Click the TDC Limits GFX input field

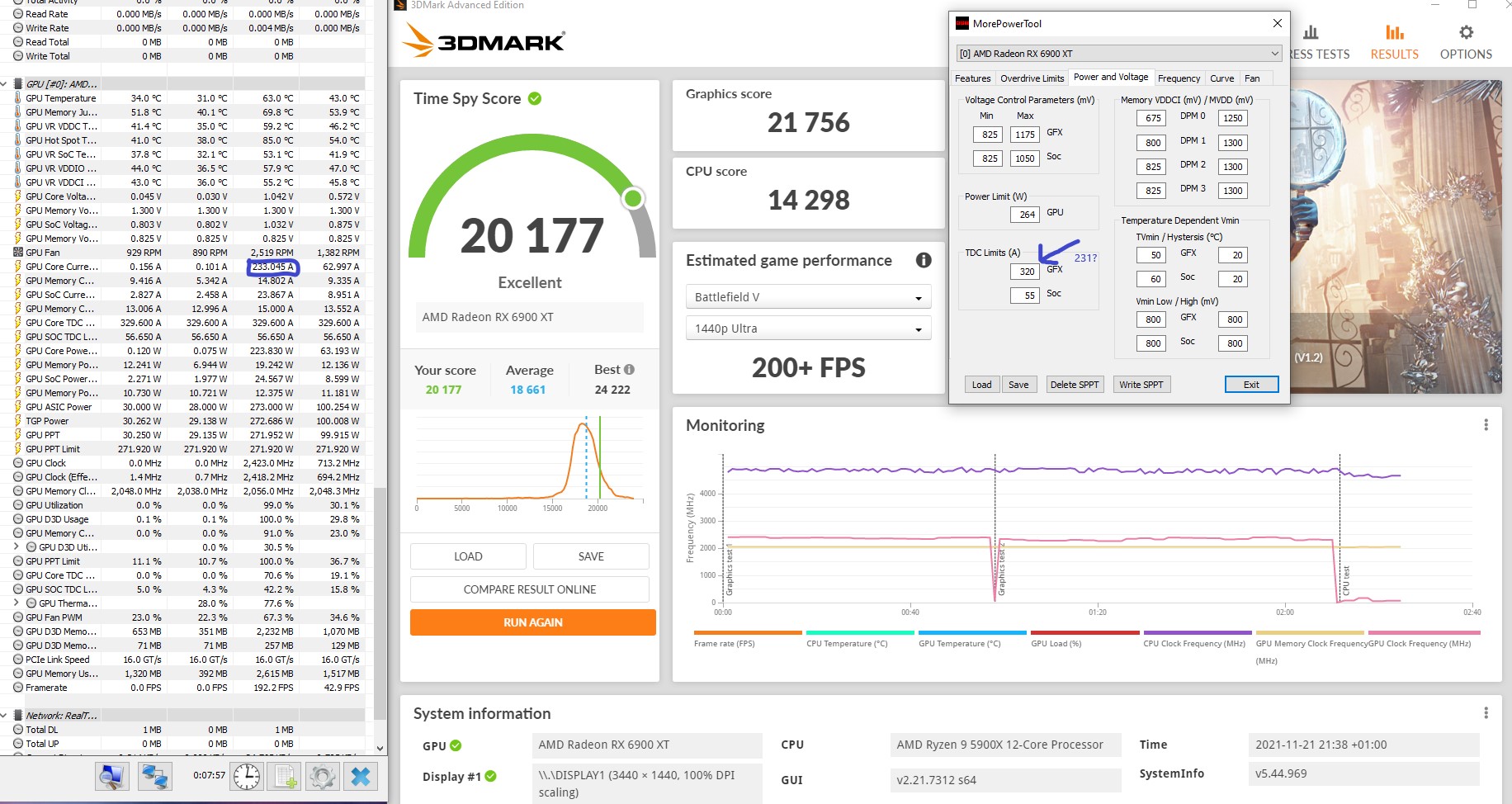point(1025,272)
